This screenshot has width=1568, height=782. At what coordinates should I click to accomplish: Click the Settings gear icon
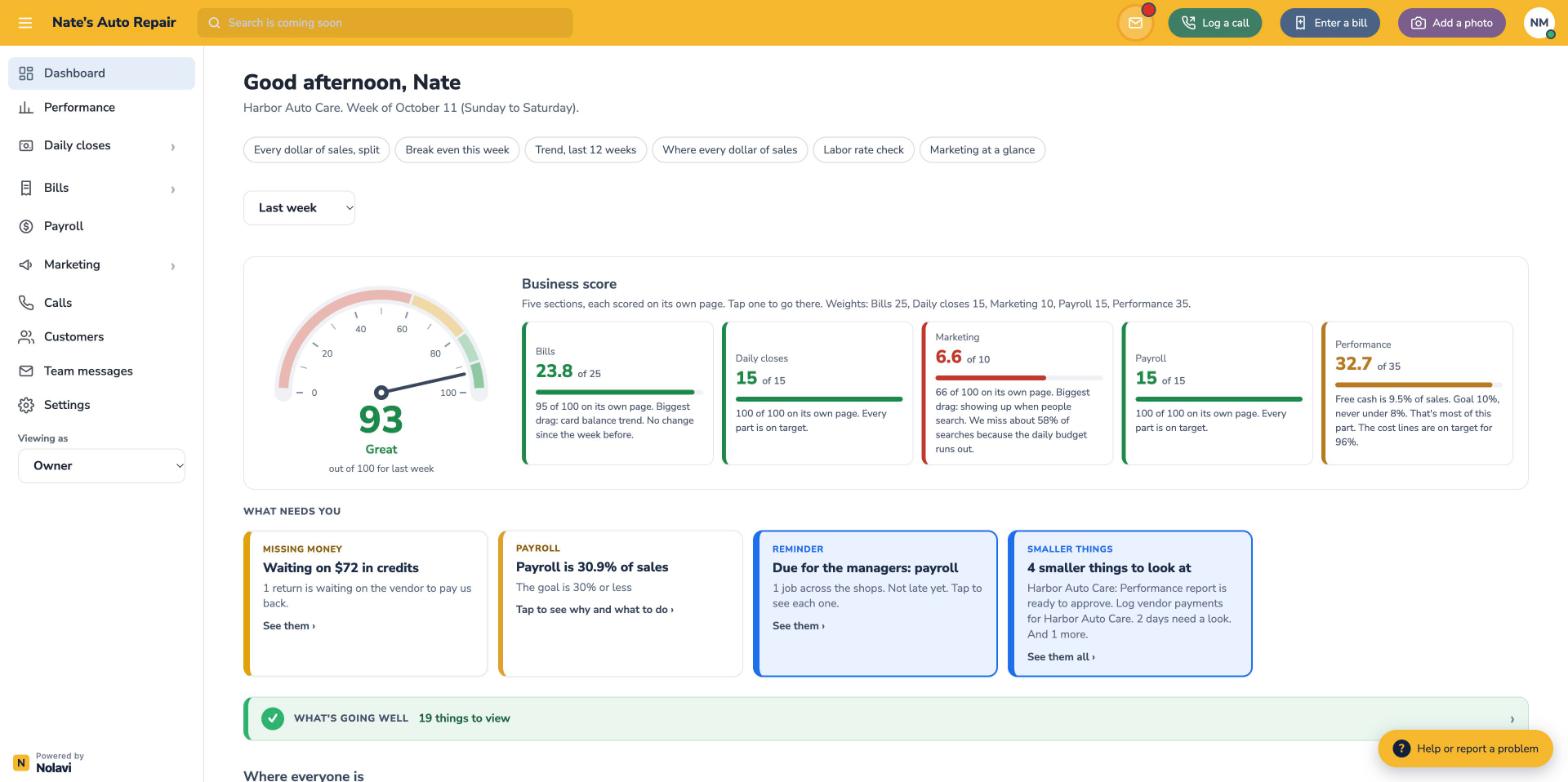pos(26,405)
